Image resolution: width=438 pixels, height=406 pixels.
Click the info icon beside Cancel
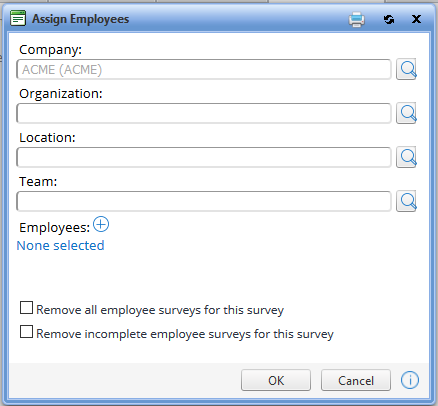click(x=410, y=380)
